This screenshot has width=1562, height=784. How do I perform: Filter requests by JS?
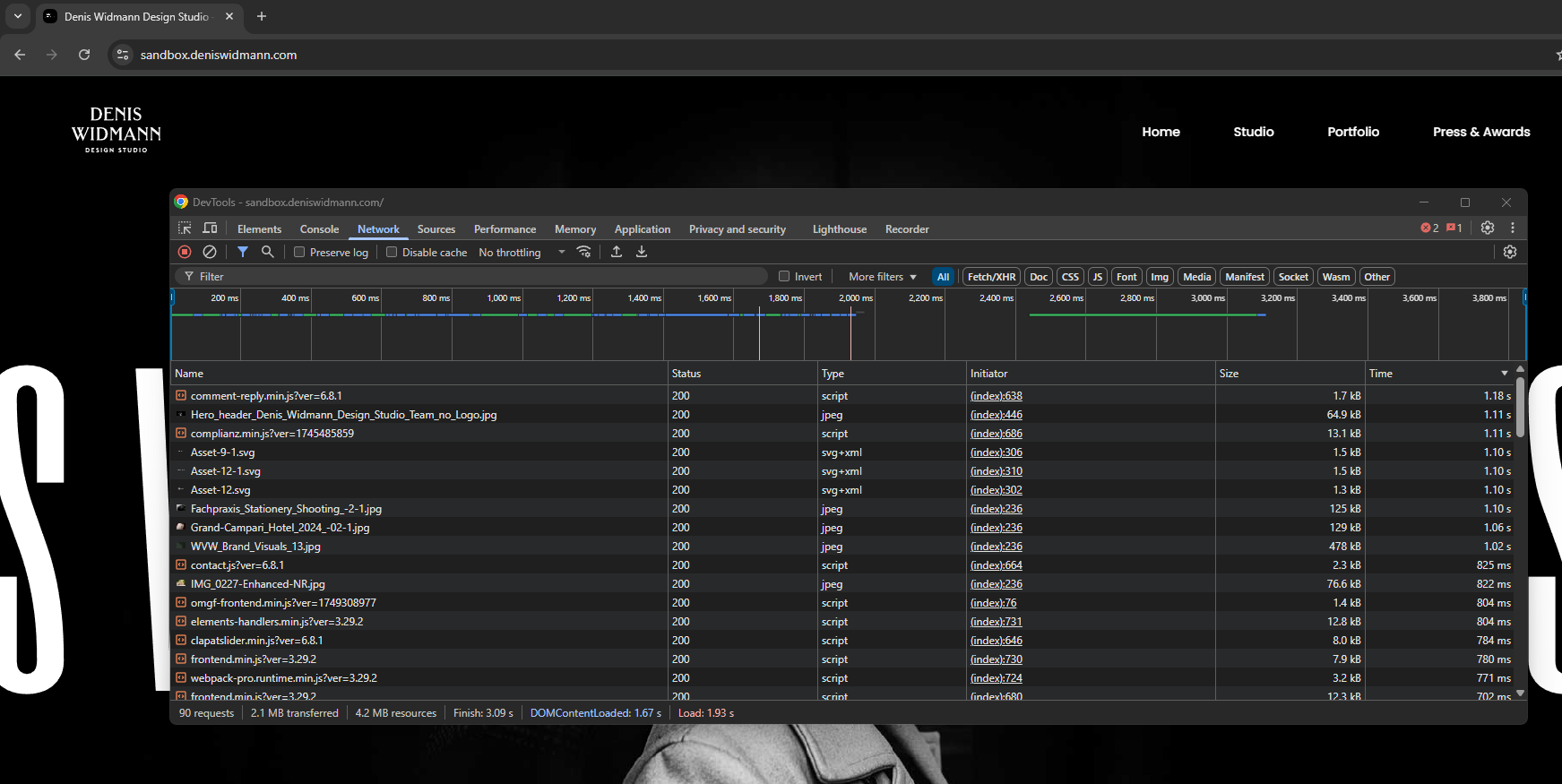click(1098, 277)
